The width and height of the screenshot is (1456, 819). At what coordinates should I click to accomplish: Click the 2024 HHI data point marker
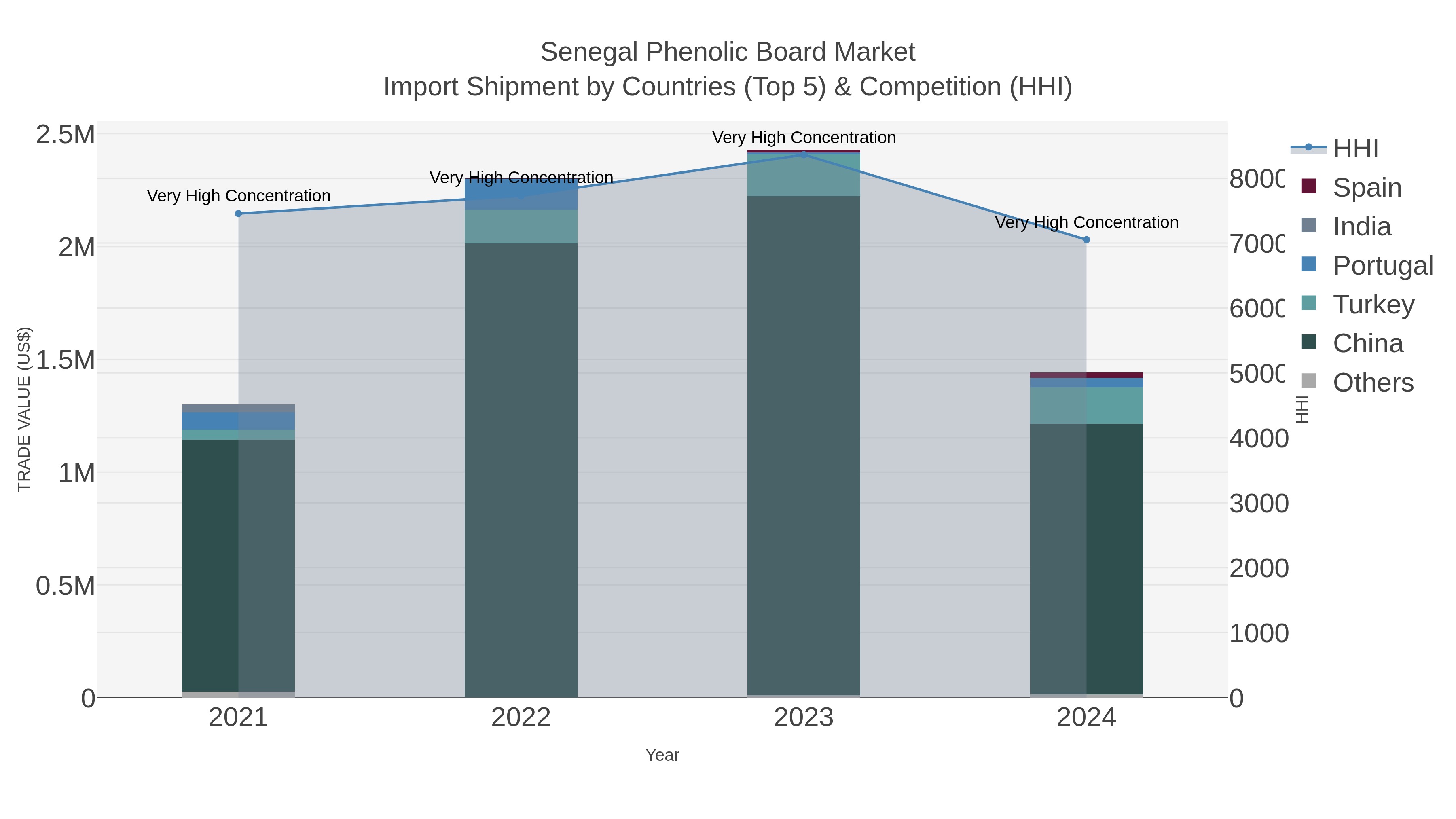tap(1086, 240)
